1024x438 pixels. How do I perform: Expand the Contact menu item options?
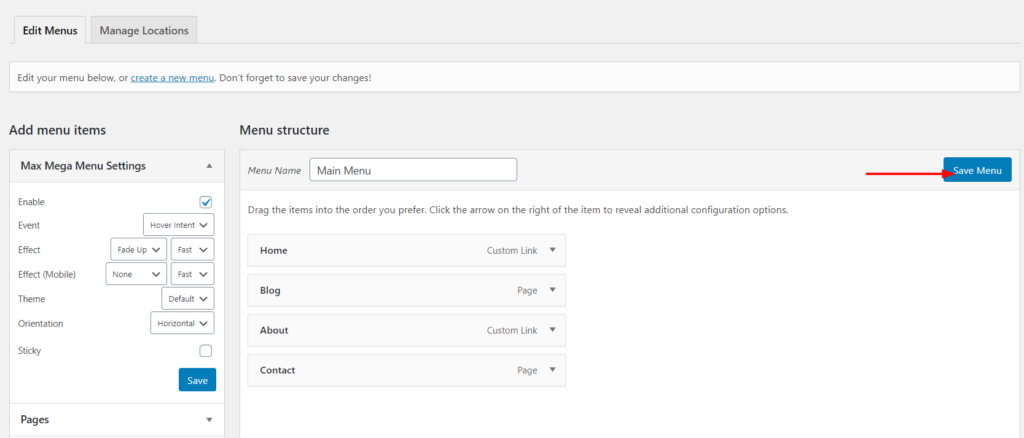552,370
